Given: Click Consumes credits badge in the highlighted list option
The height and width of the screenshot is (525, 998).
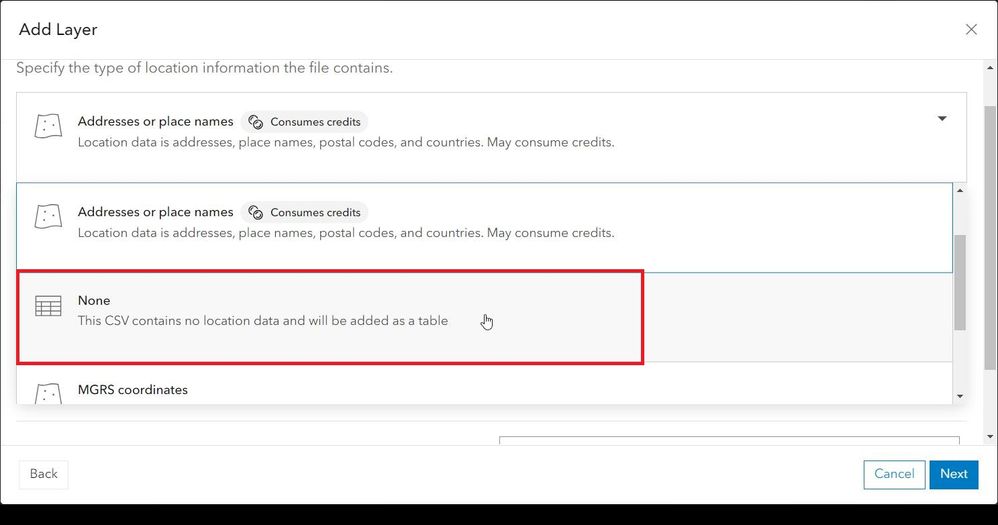Looking at the screenshot, I should 304,212.
